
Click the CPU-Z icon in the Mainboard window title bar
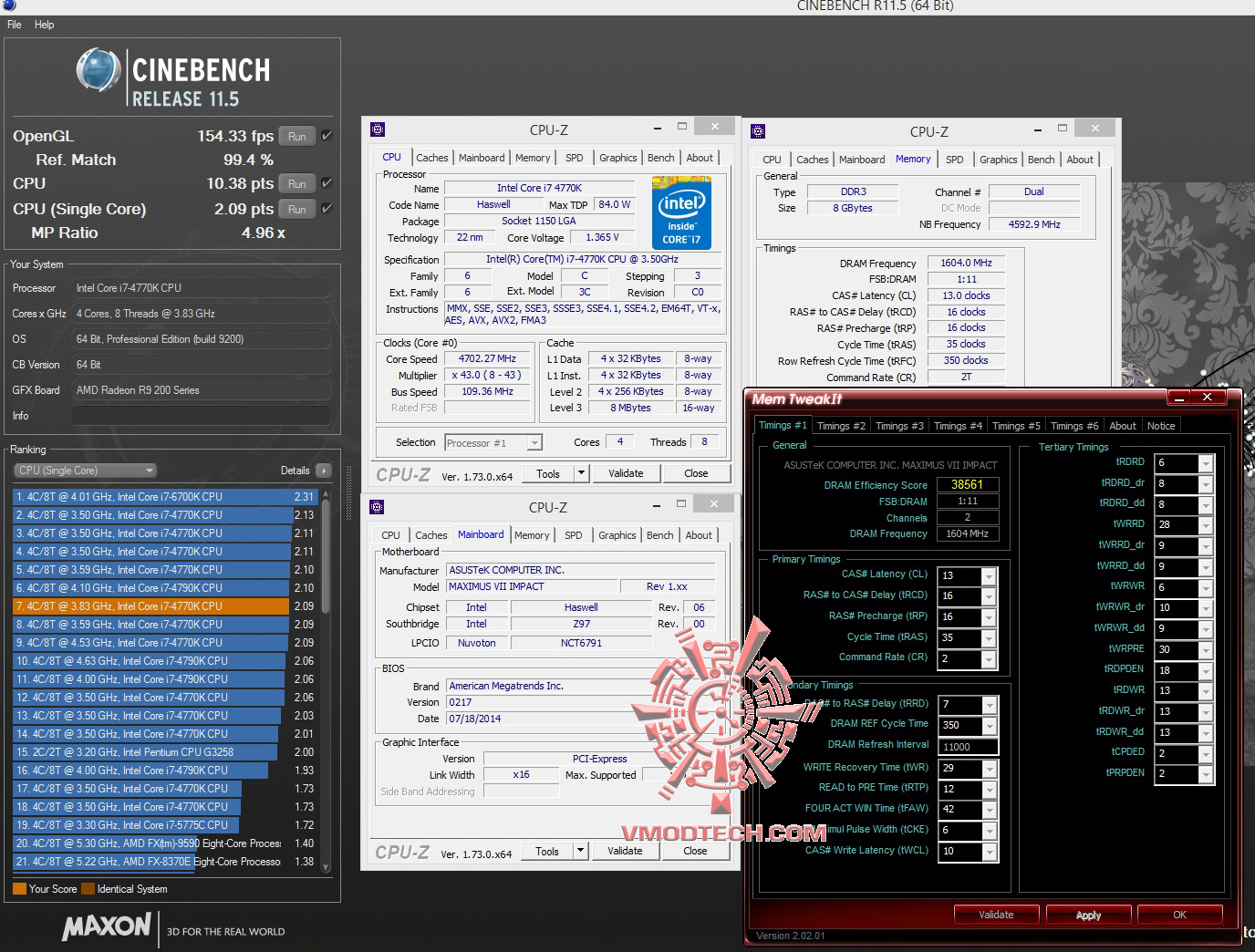pyautogui.click(x=378, y=507)
